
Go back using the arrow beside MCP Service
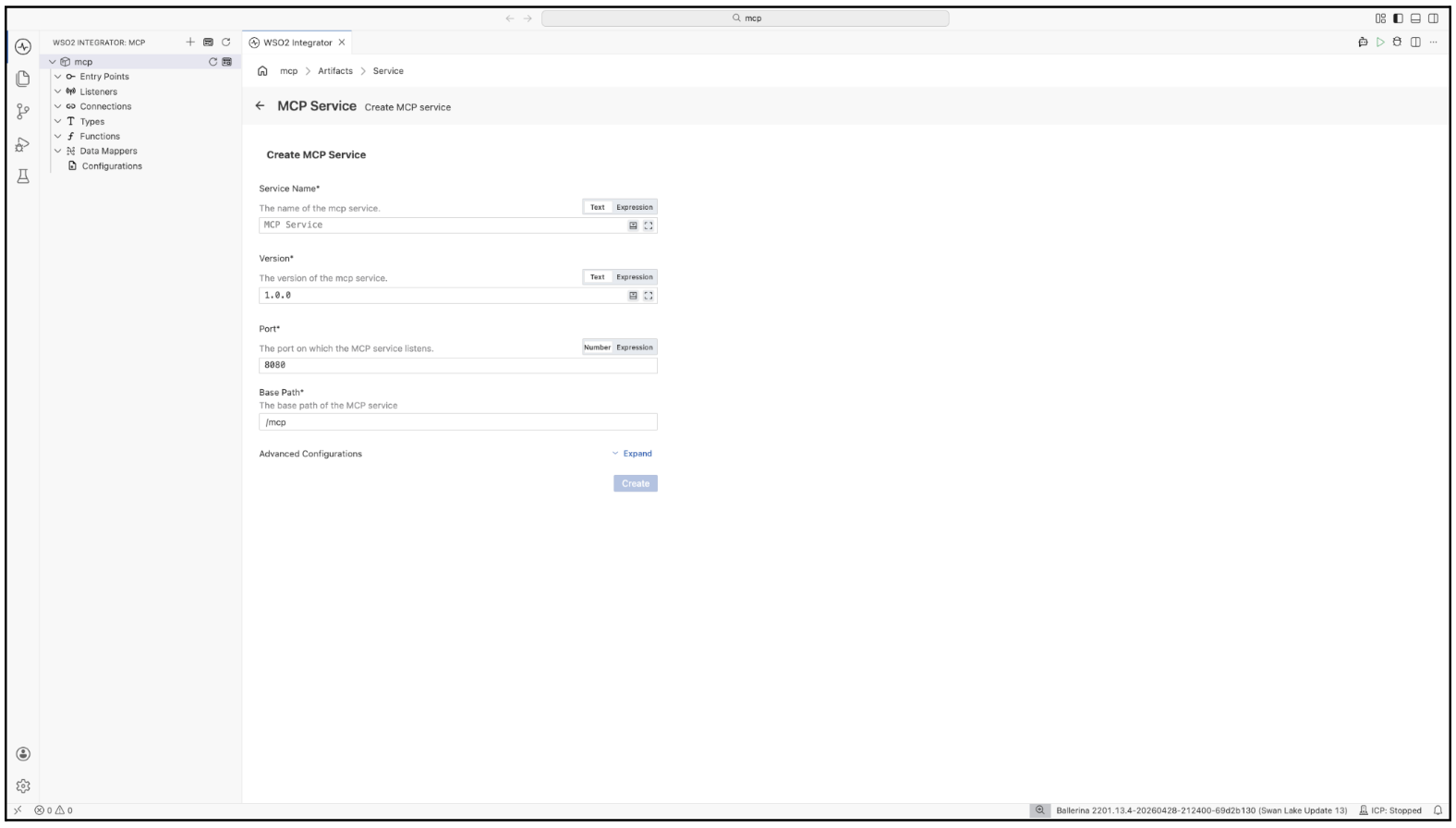coord(260,106)
